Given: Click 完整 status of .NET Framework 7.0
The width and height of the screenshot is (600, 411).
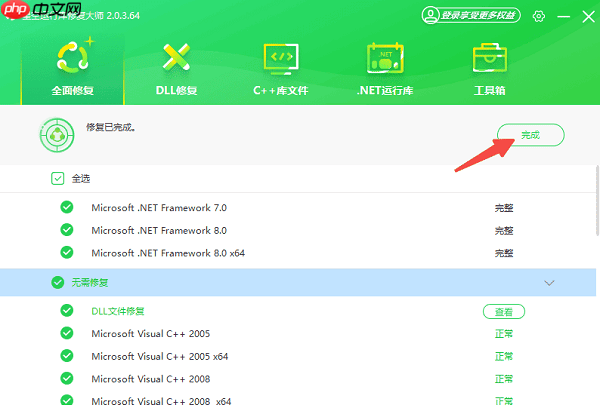Looking at the screenshot, I should 504,208.
